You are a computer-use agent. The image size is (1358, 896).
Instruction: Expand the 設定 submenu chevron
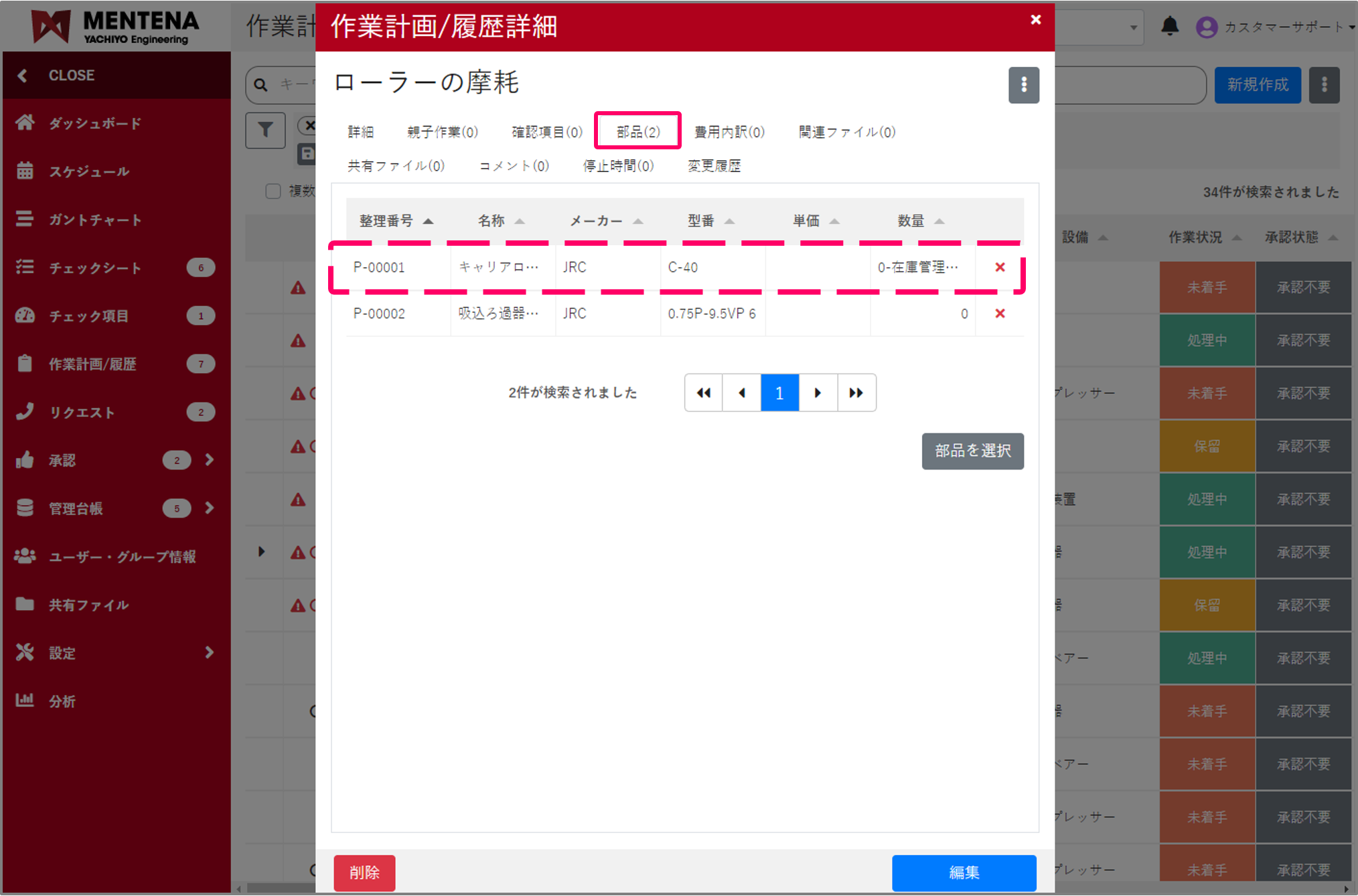click(x=210, y=652)
